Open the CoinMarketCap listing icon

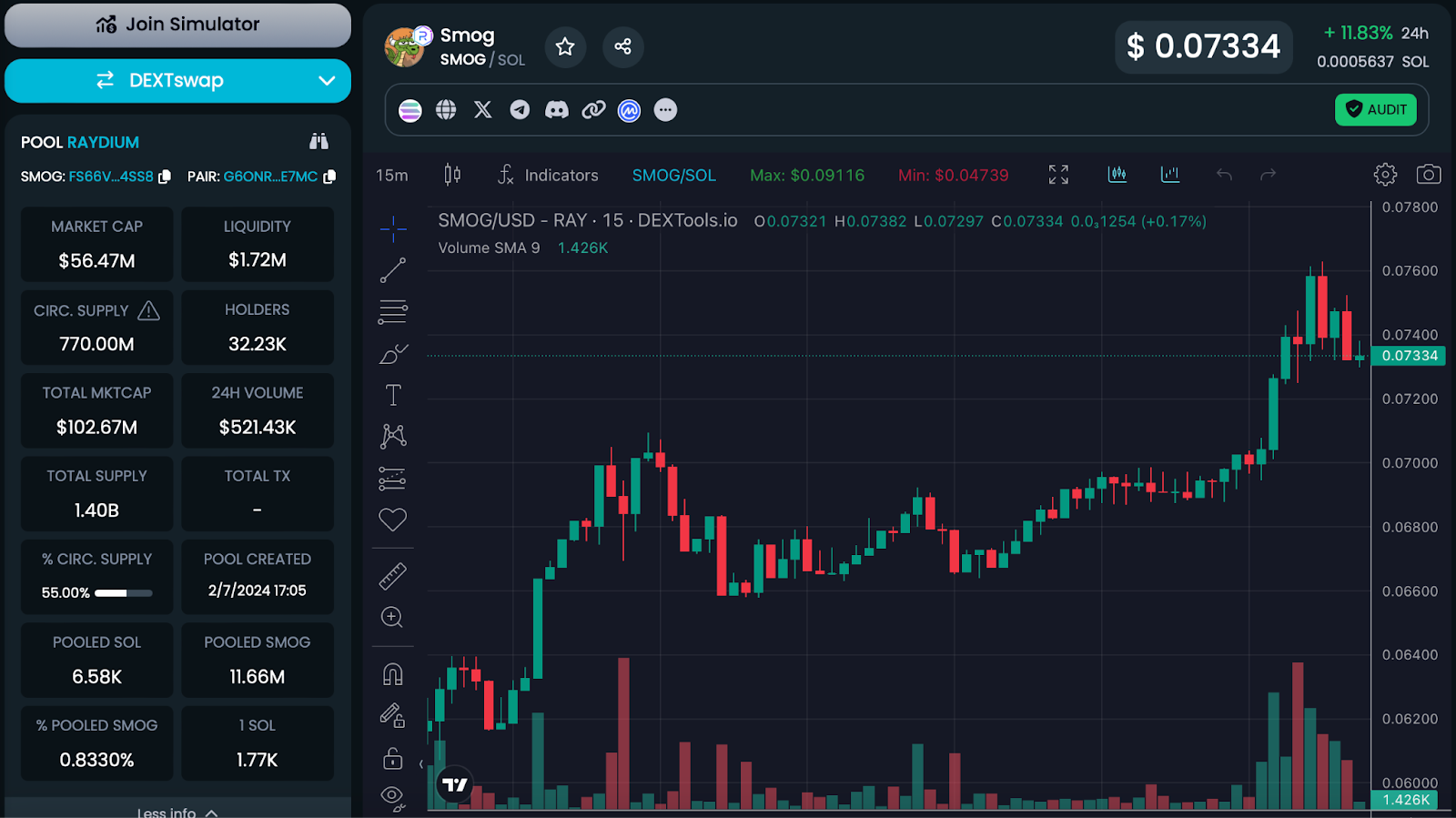(x=629, y=110)
